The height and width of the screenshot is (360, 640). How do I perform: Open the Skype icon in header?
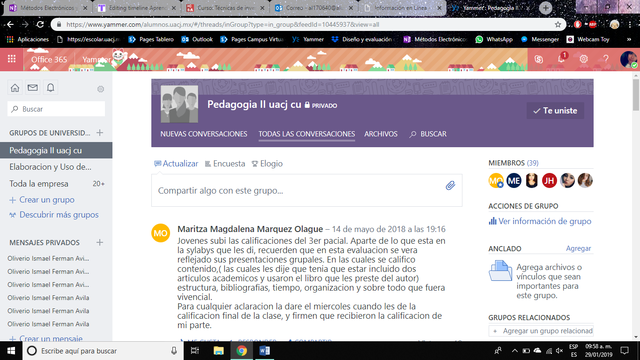point(539,59)
